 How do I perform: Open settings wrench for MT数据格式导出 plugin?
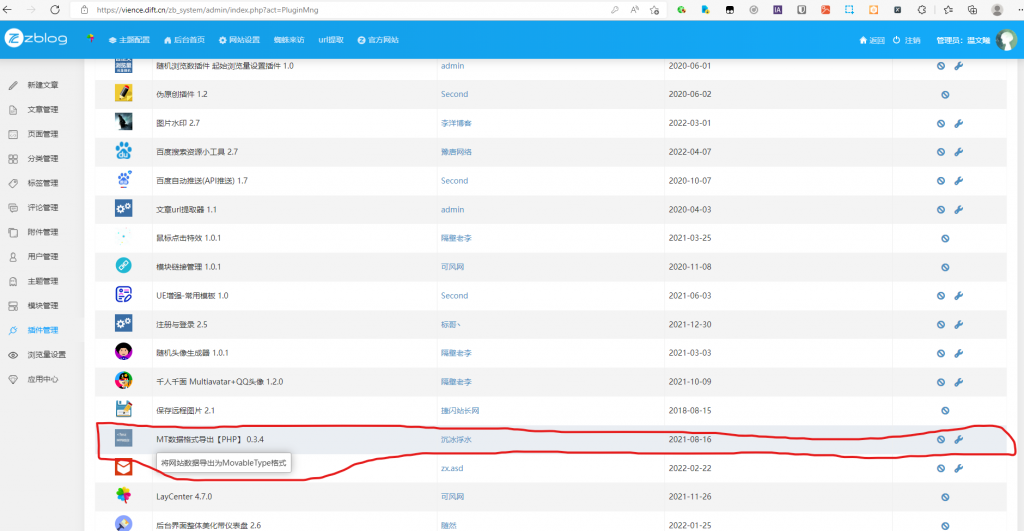tap(958, 439)
